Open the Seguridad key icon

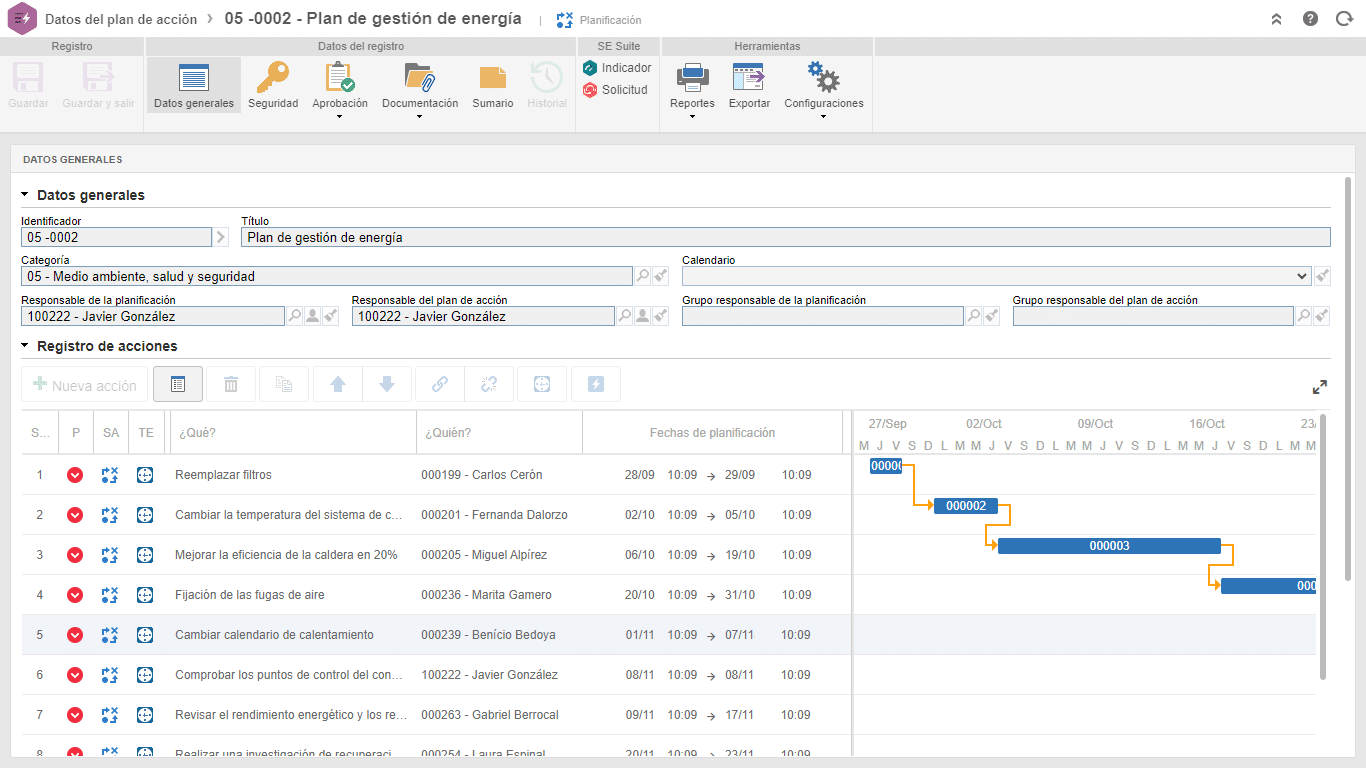[273, 78]
